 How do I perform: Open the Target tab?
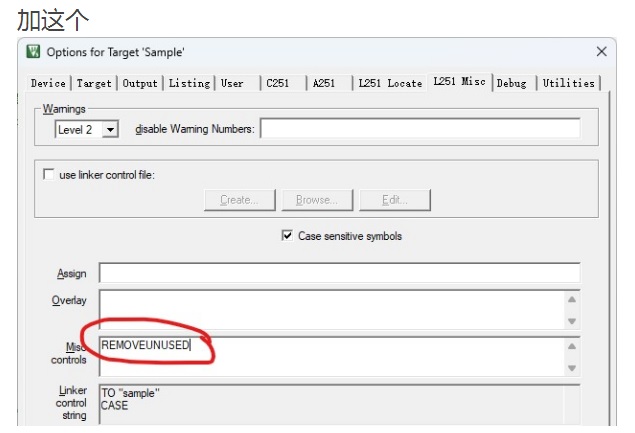(x=94, y=83)
